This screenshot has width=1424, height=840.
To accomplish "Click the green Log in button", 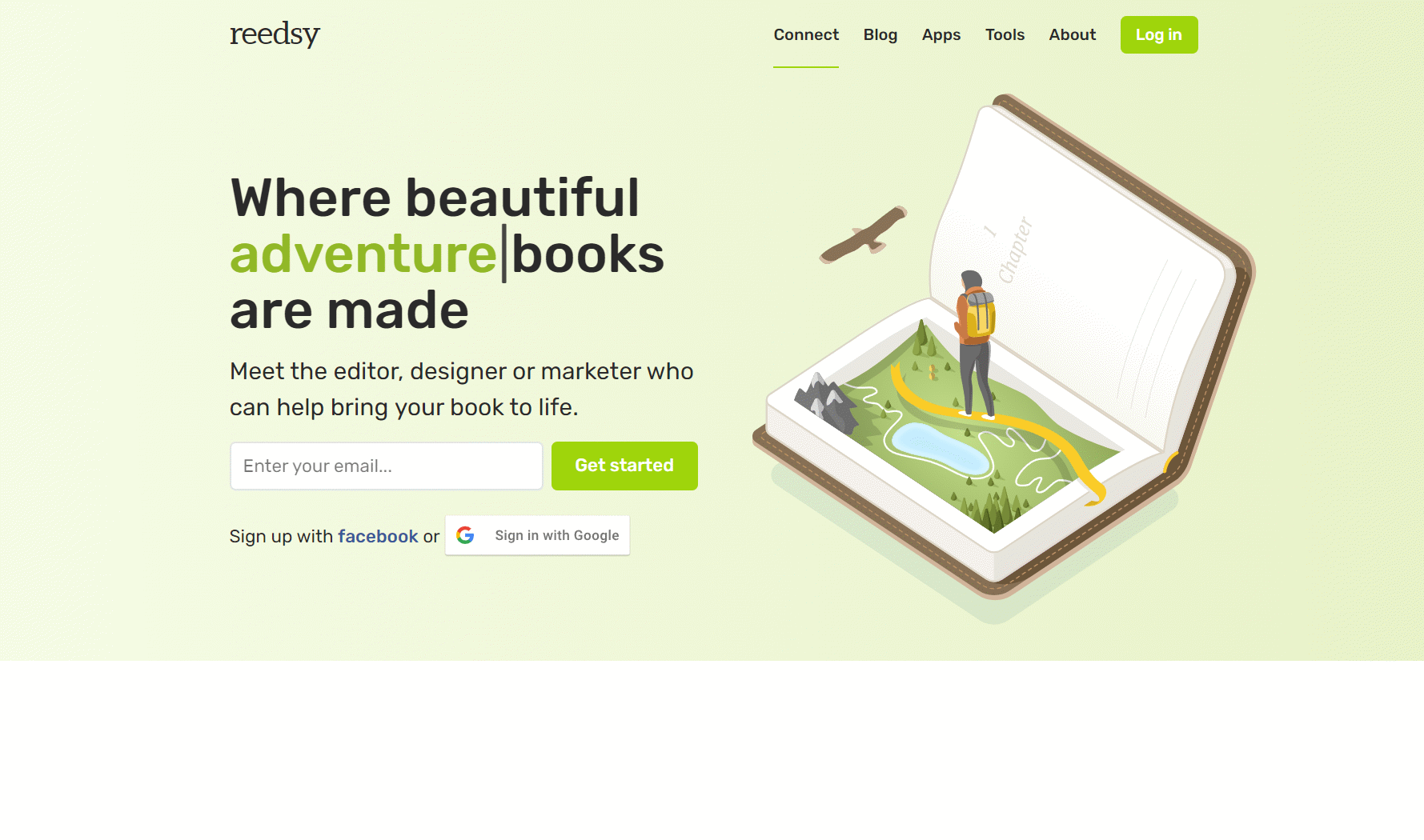I will [x=1159, y=34].
